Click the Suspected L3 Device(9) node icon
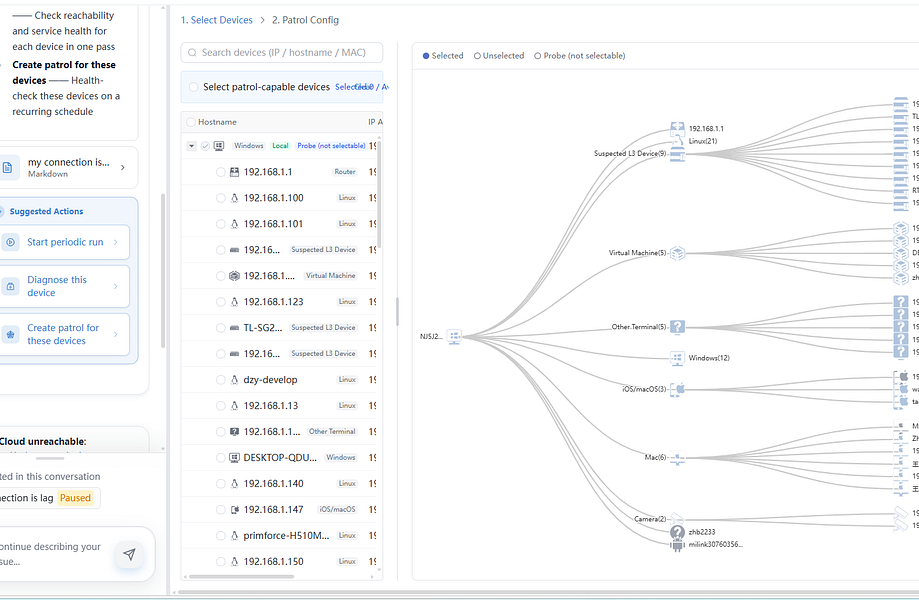Screen dimensions: 919x600 coord(678,154)
